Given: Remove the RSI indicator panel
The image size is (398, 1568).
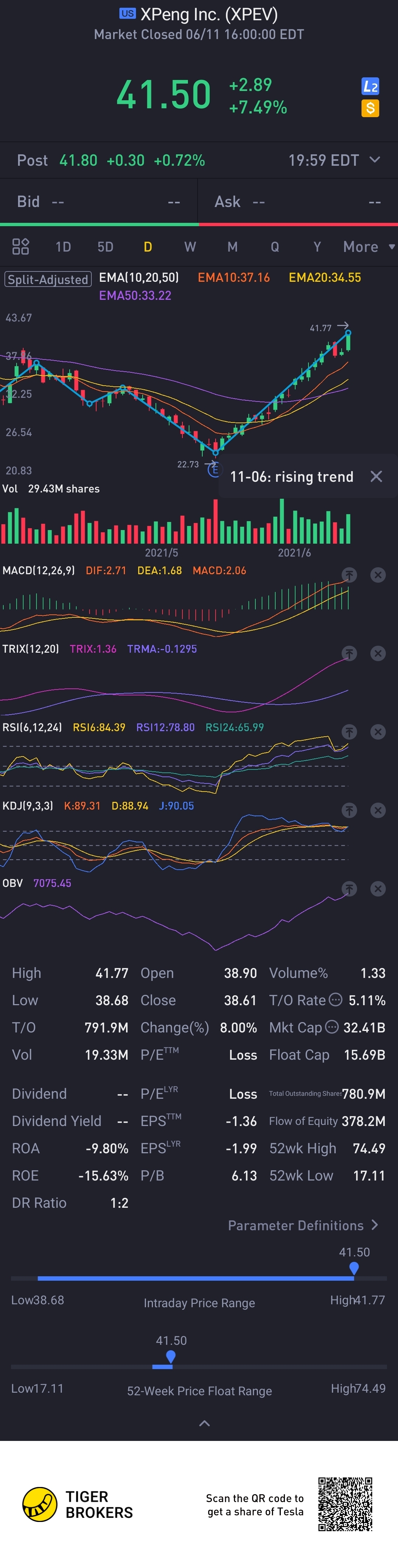Looking at the screenshot, I should 378,732.
